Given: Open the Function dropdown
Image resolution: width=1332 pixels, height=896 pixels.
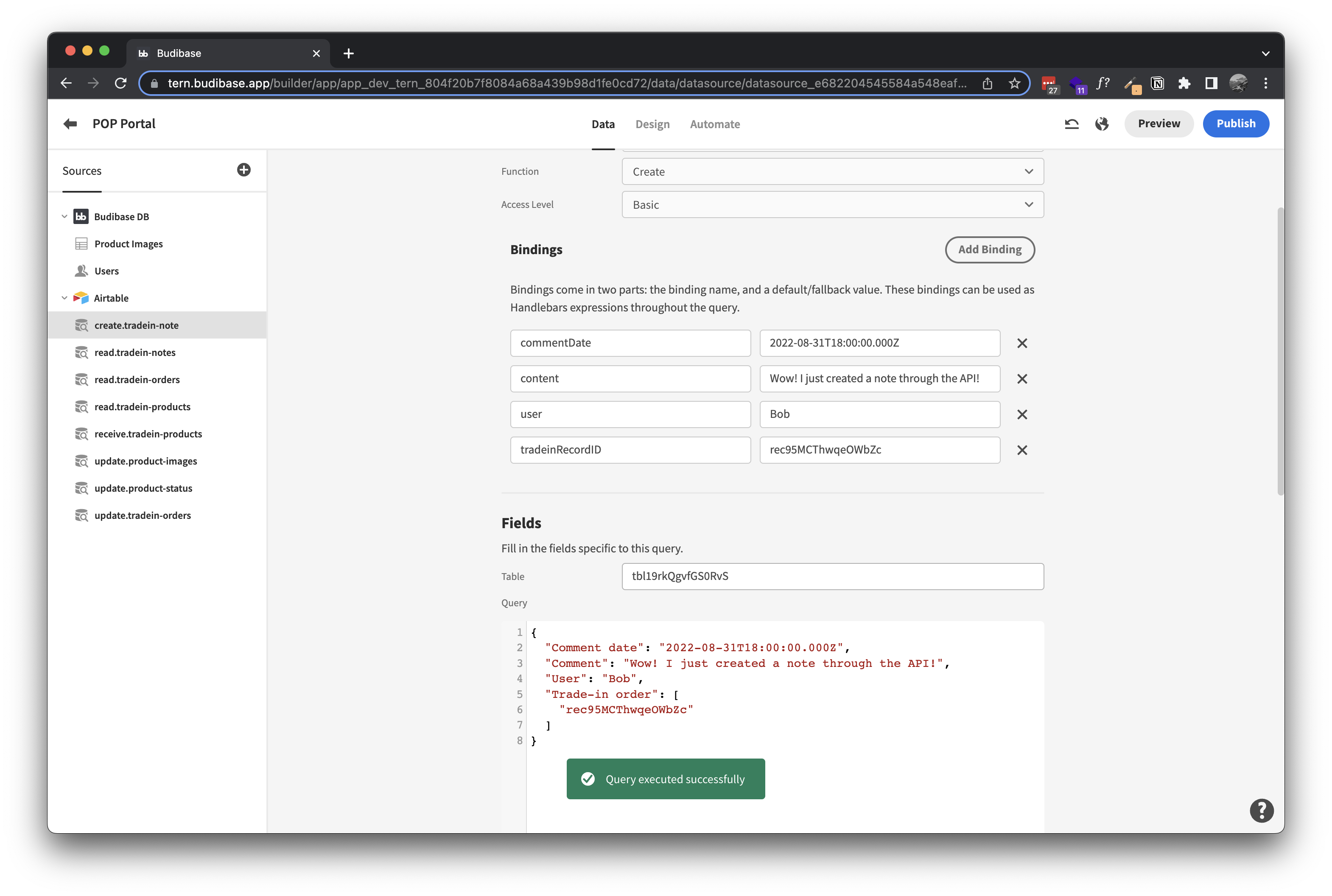Looking at the screenshot, I should [832, 171].
